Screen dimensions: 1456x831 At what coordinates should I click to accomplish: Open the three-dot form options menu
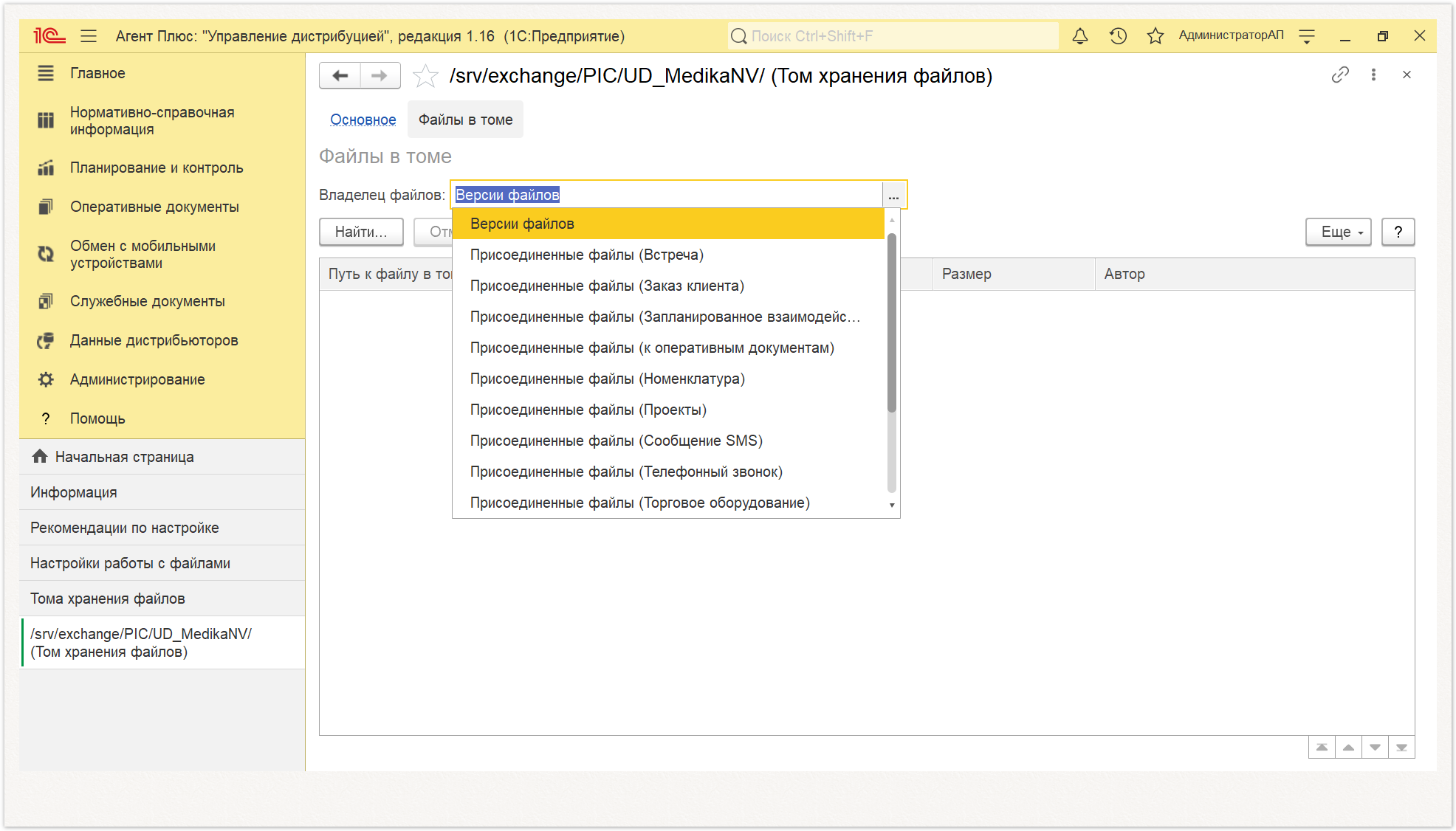[x=1373, y=75]
